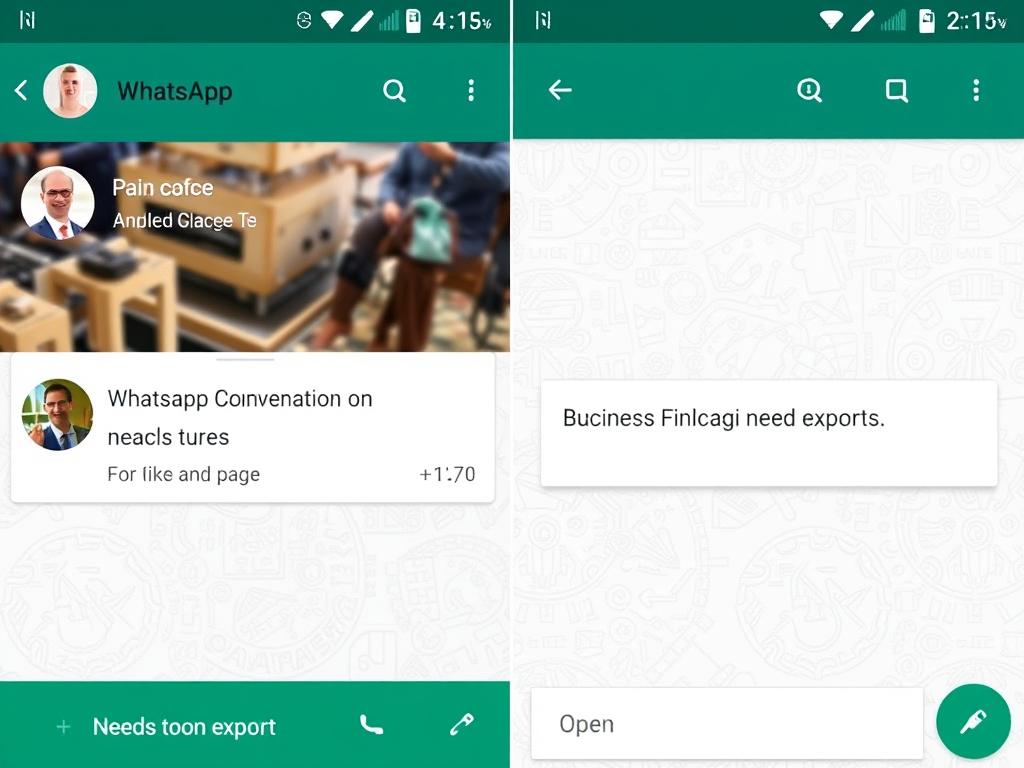1024x768 pixels.
Task: Tap the 4:15 clock in left status bar
Action: click(x=462, y=21)
